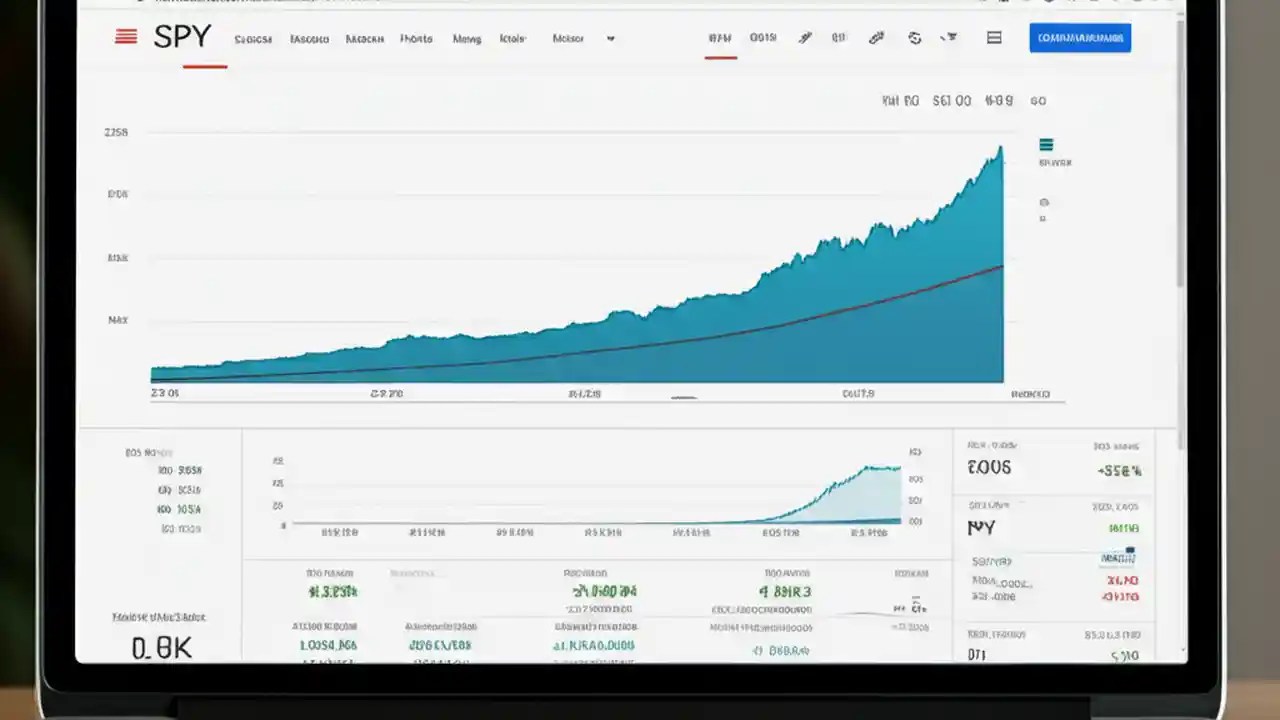Select the chart layout grid icon
The width and height of the screenshot is (1280, 720).
coord(993,37)
